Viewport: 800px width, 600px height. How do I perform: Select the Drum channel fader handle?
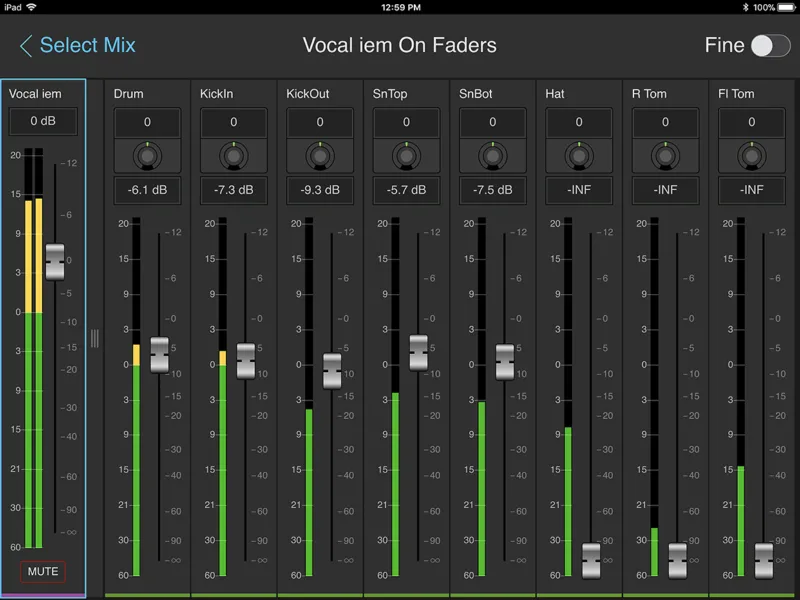click(160, 355)
